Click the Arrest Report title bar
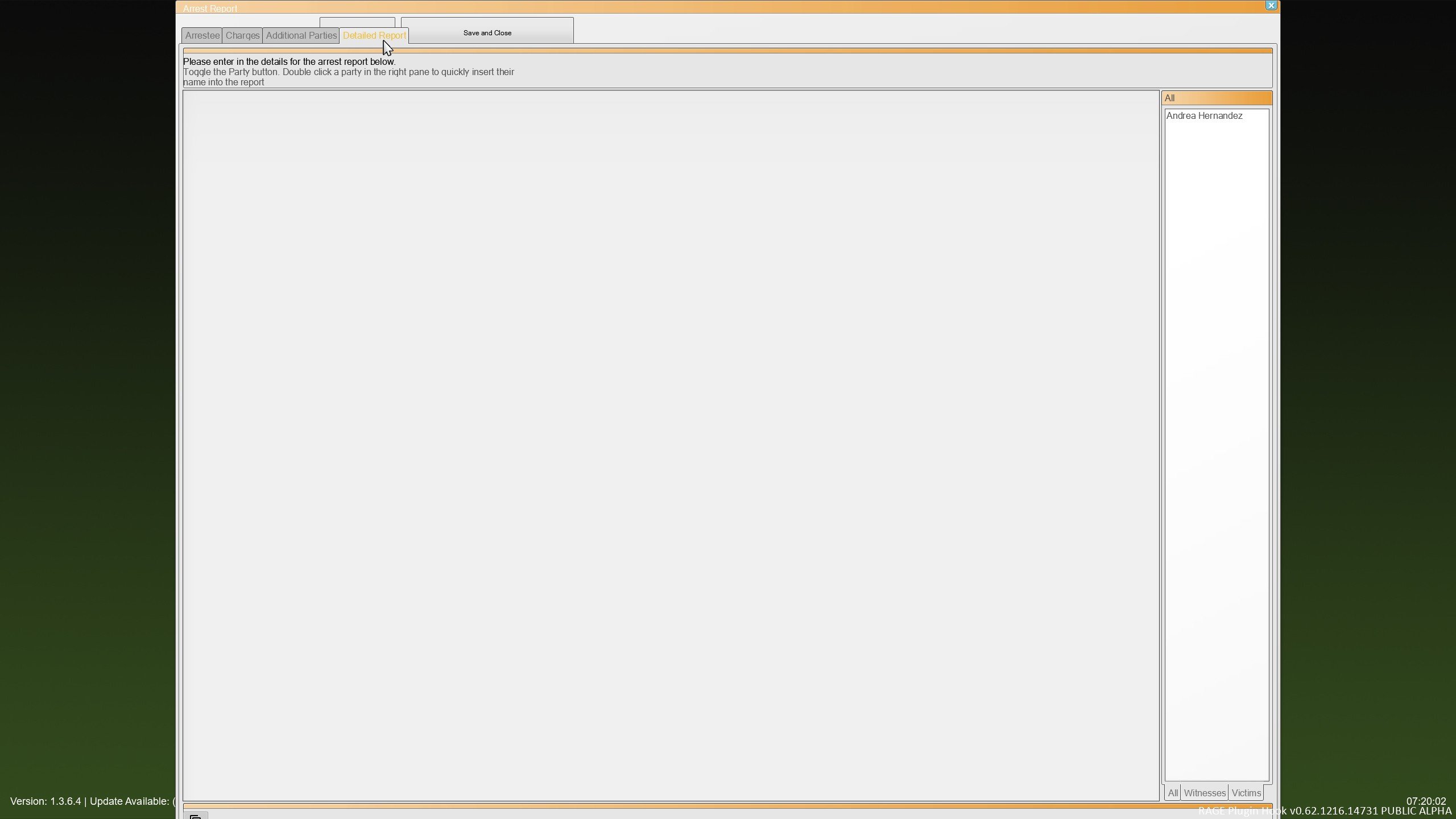 (x=682, y=7)
